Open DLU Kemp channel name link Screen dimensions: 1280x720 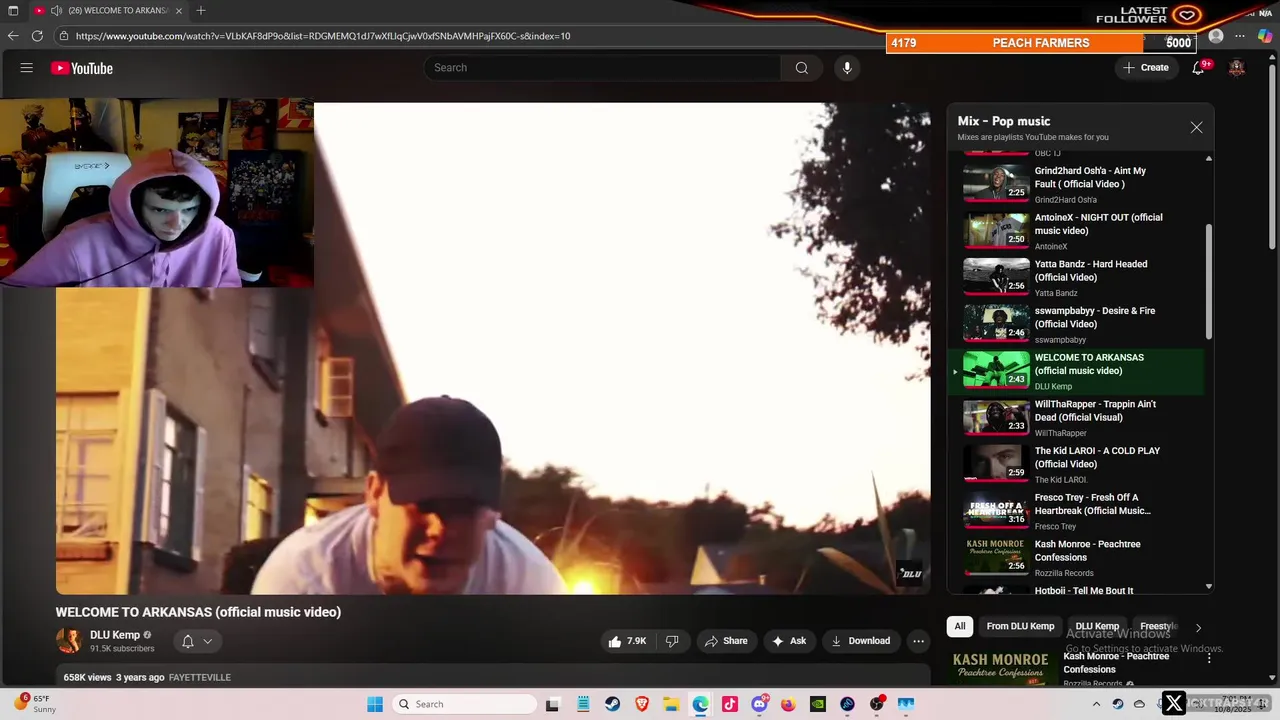click(x=115, y=635)
